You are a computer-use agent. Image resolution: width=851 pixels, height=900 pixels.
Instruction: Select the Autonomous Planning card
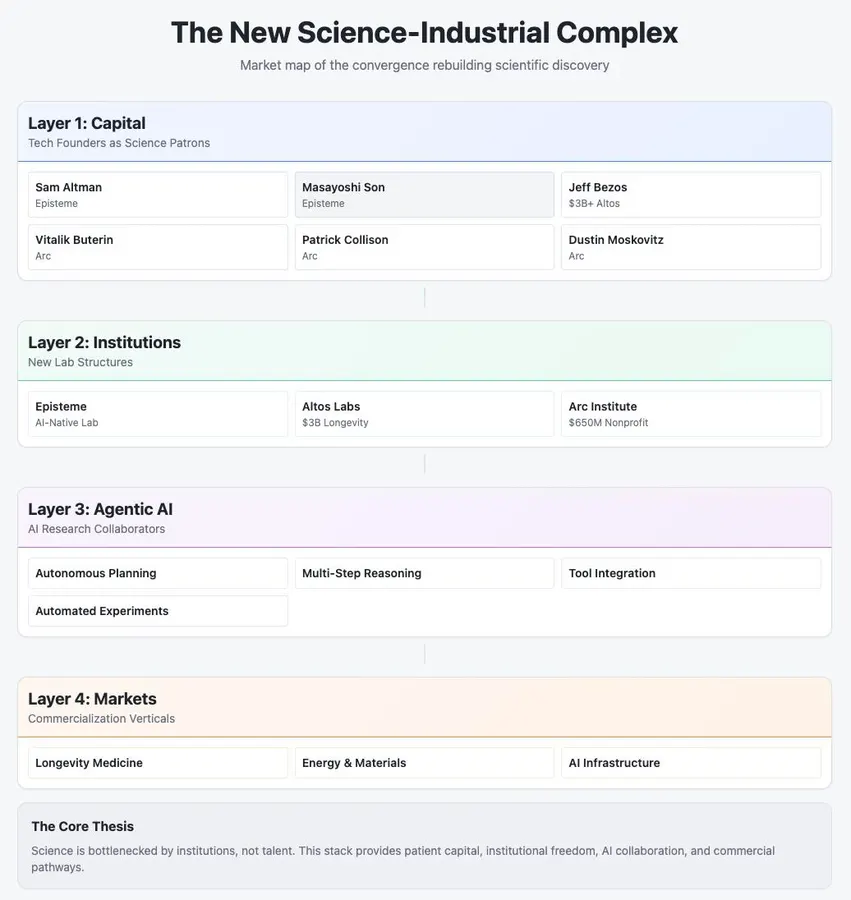158,573
